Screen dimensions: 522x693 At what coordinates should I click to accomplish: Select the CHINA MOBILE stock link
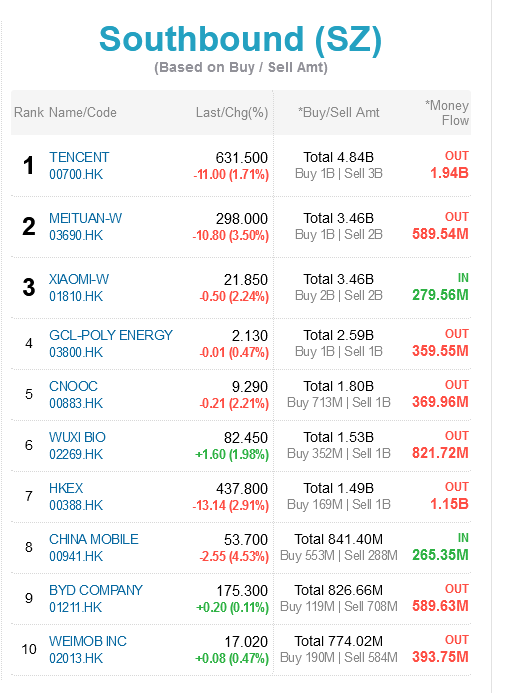tap(94, 540)
